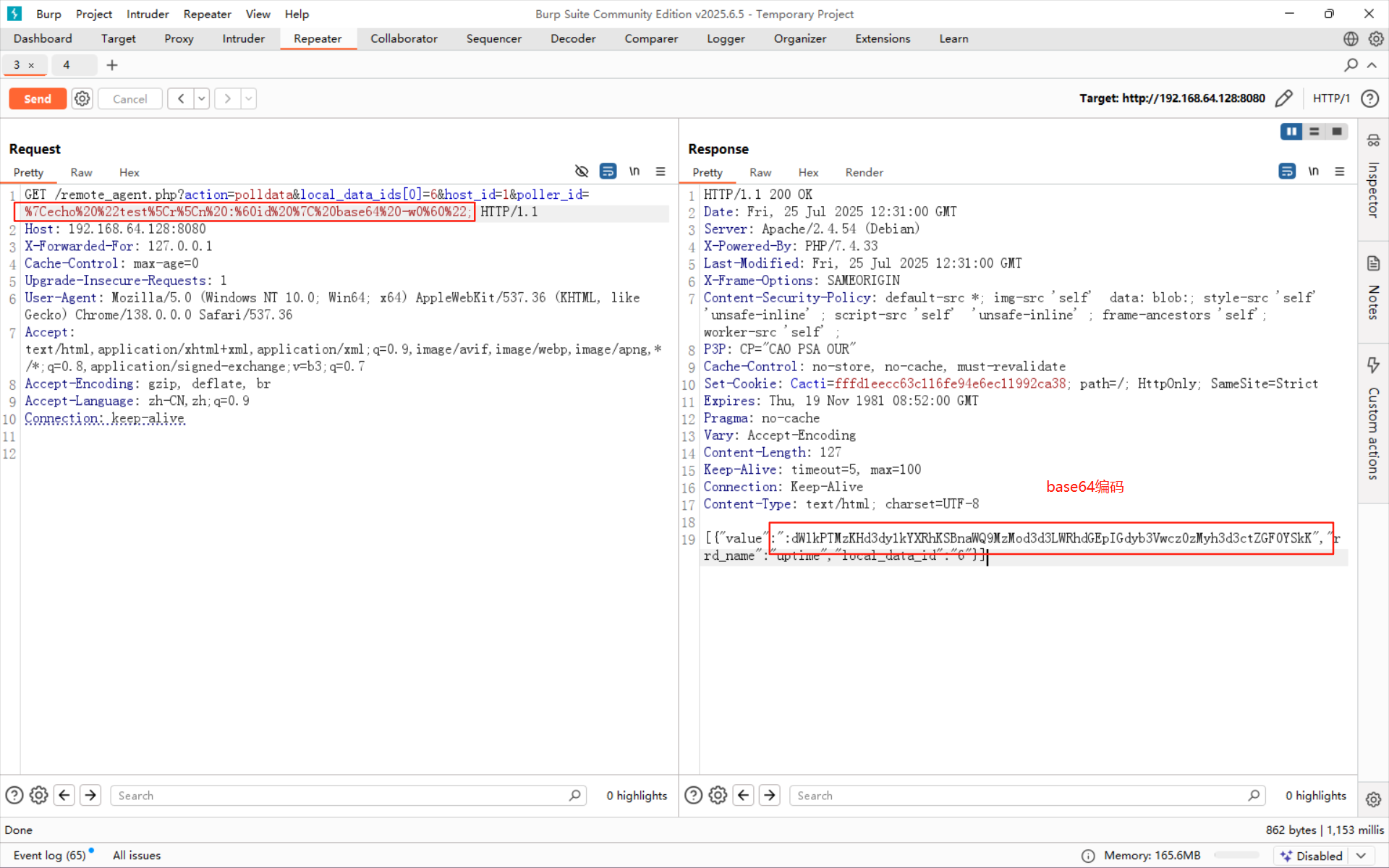Open the View menu
The width and height of the screenshot is (1389, 868).
click(x=258, y=14)
